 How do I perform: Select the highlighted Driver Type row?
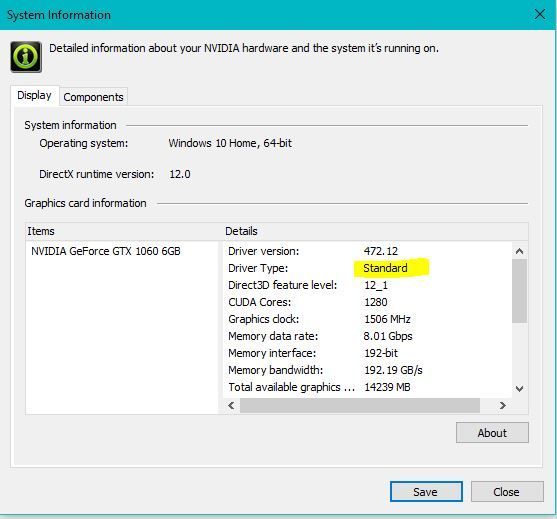[x=368, y=268]
